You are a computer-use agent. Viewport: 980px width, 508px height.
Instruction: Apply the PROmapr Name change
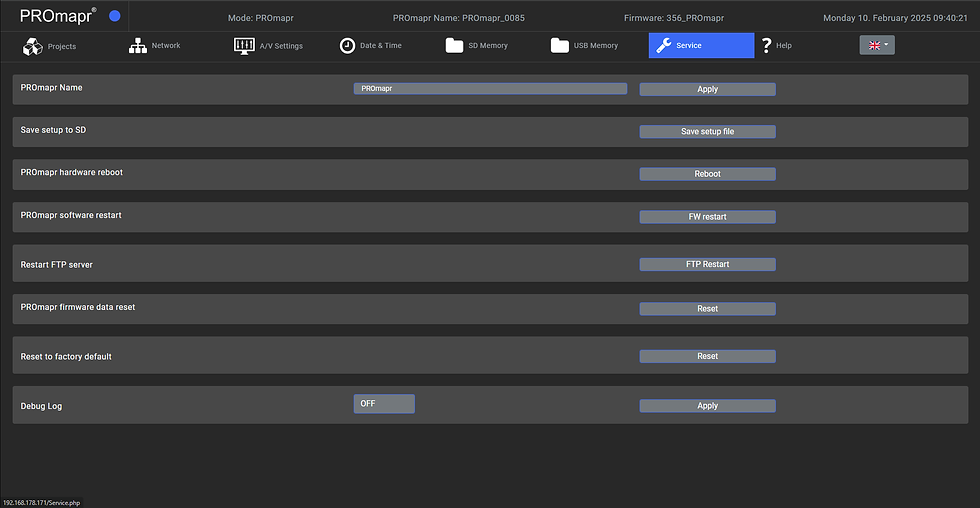point(708,89)
